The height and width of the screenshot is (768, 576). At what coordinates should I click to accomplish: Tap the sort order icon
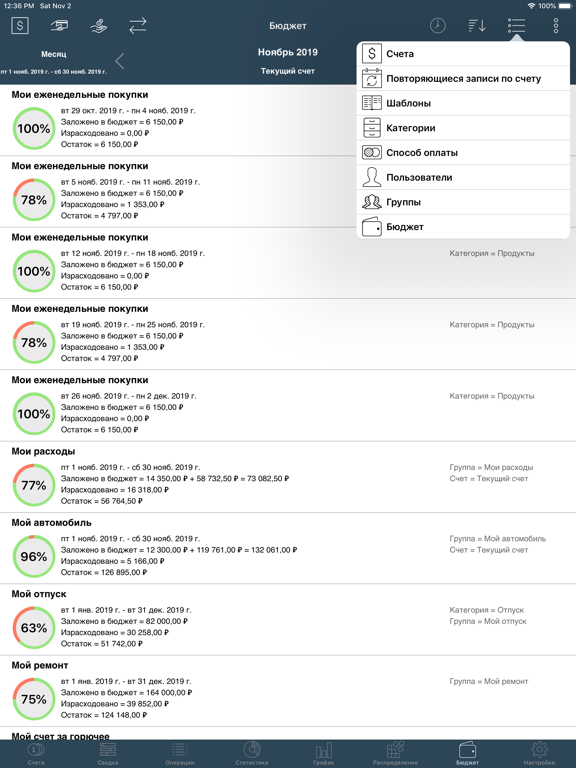pyautogui.click(x=477, y=25)
